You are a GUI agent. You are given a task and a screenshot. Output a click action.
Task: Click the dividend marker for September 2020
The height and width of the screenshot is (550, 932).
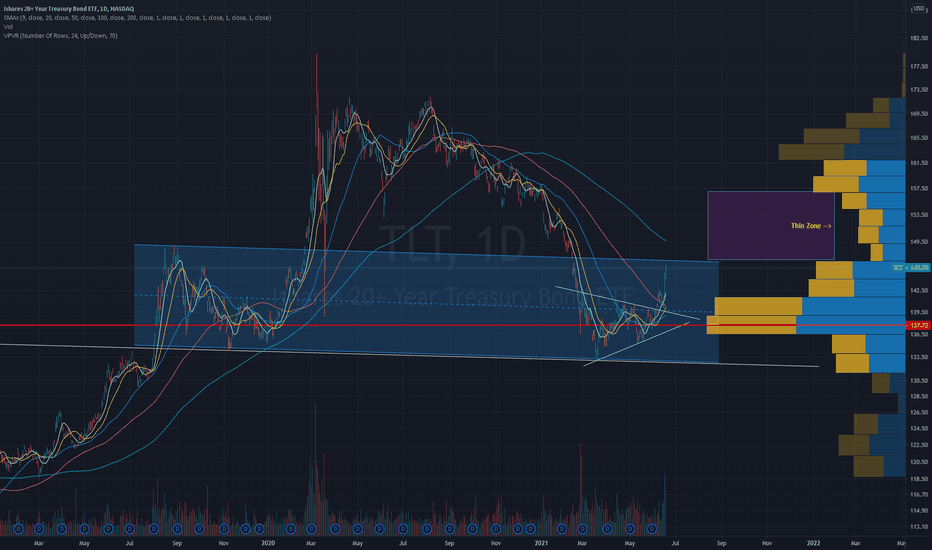coord(449,529)
